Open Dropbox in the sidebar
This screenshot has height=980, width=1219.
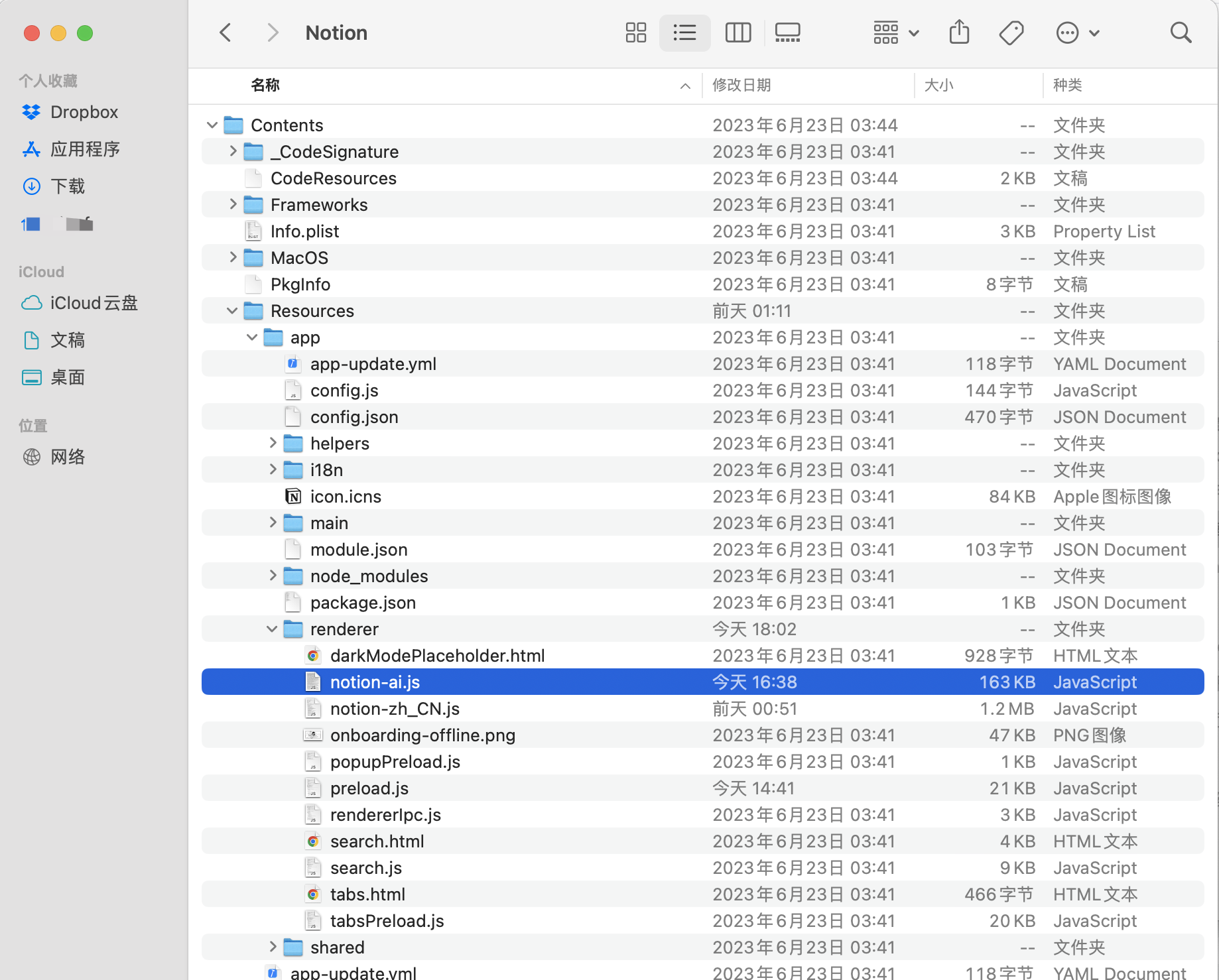(70, 112)
